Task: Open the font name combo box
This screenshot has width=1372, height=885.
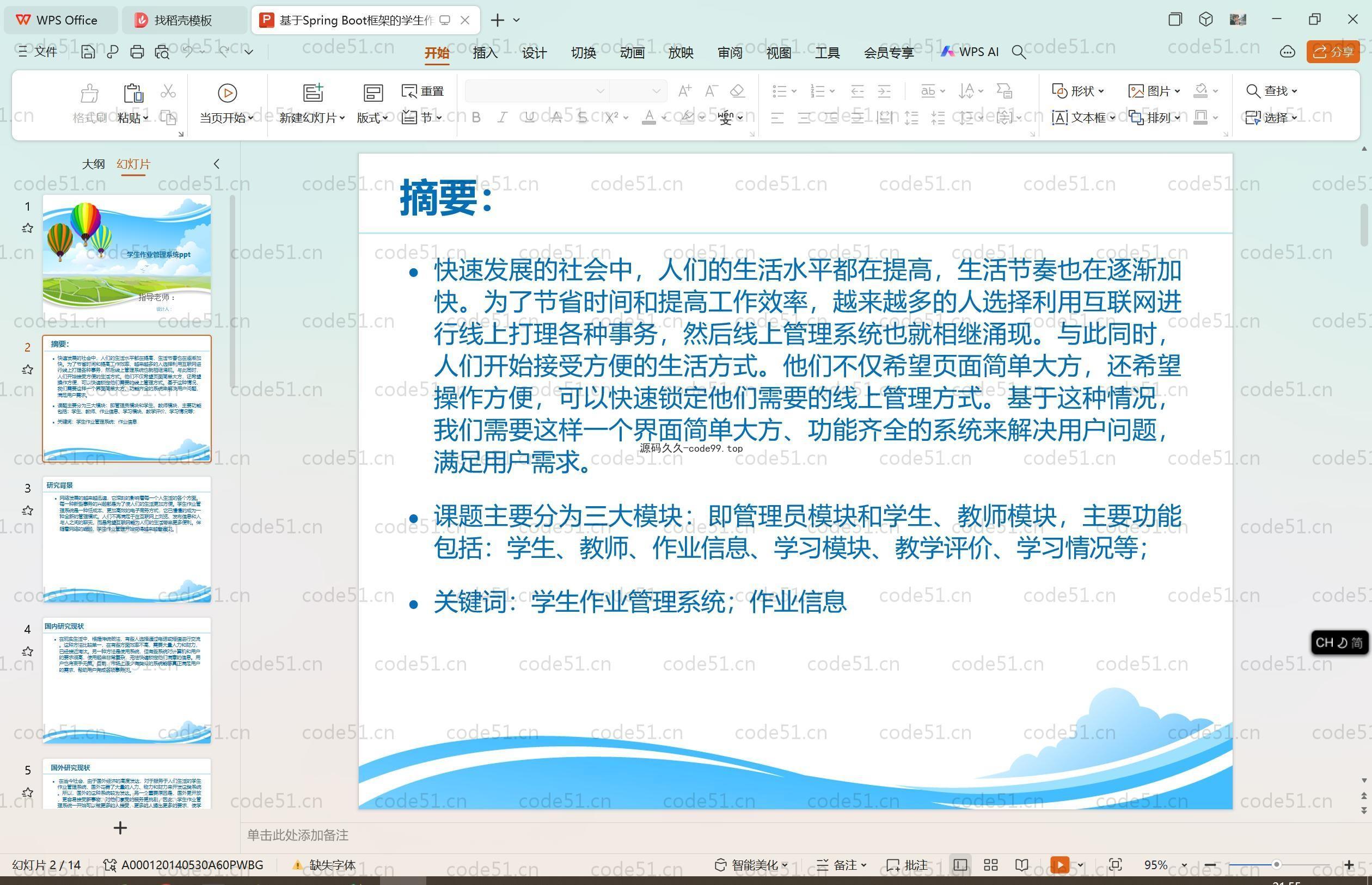Action: pos(536,91)
